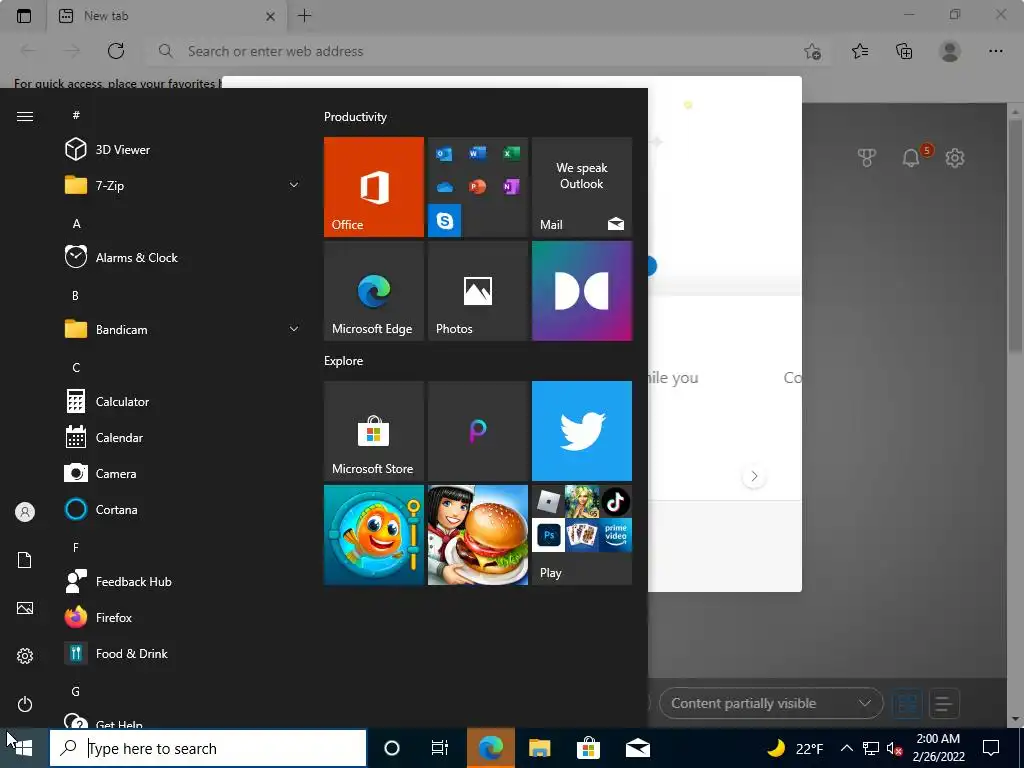Open Microsoft Store tile
This screenshot has width=1024, height=768.
[374, 431]
